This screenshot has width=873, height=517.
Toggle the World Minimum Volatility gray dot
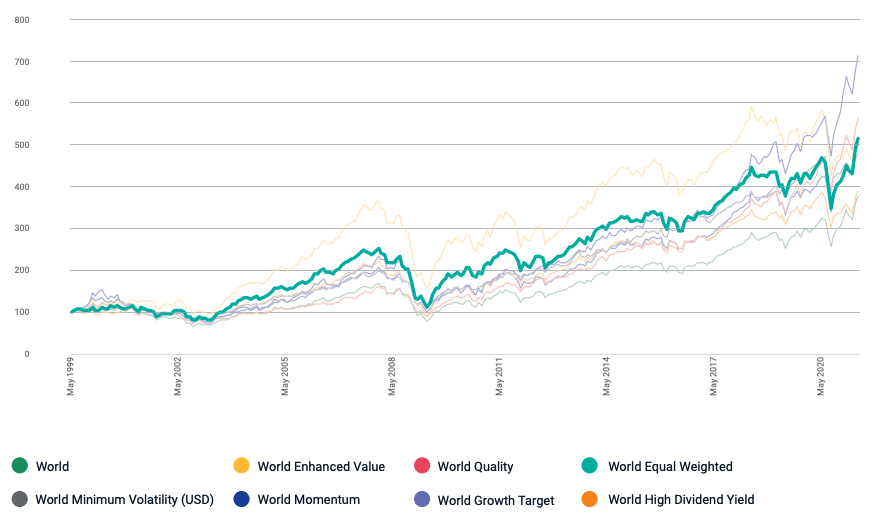(x=19, y=499)
